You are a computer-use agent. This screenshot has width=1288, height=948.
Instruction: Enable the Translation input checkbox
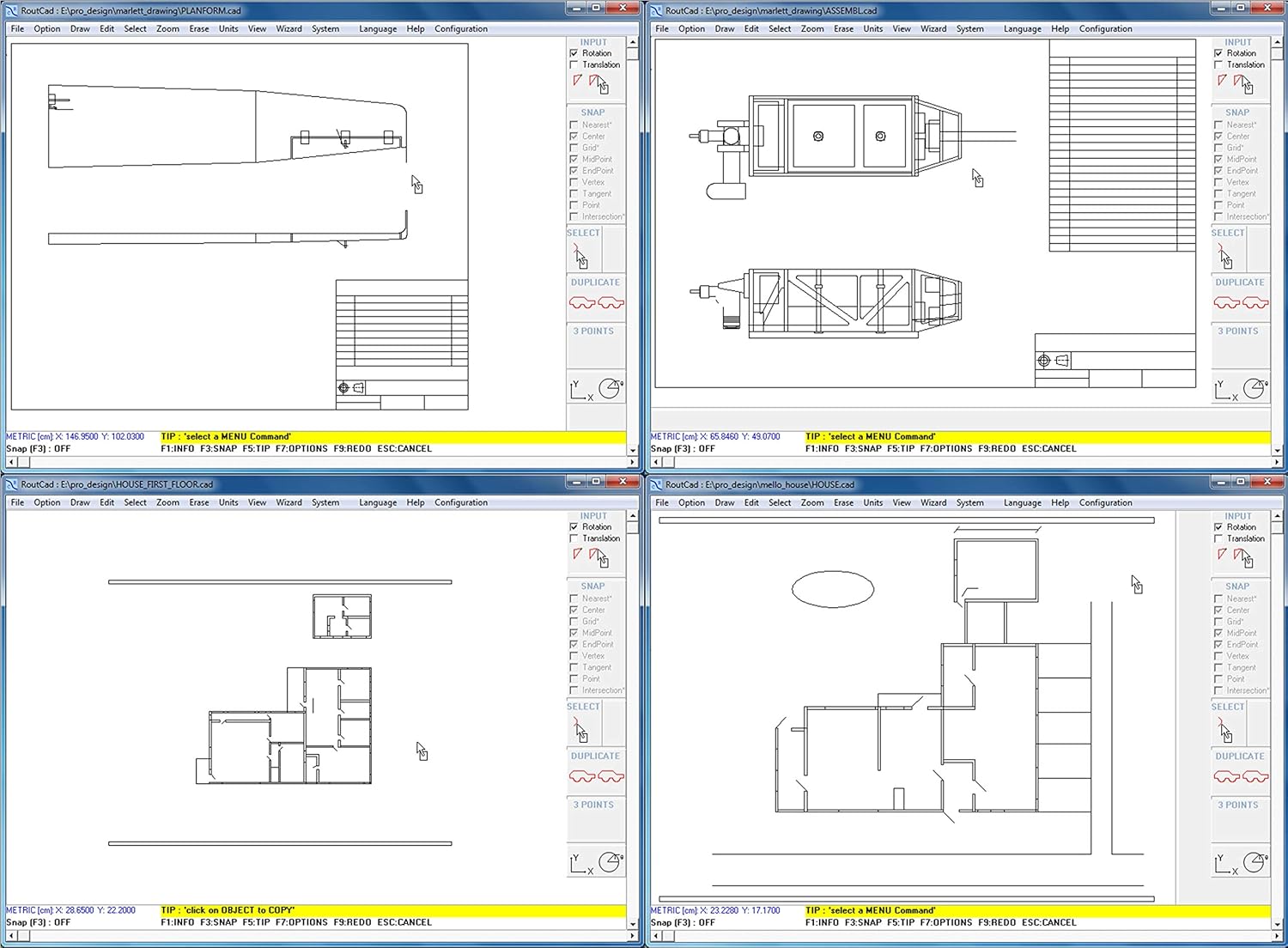tap(574, 64)
